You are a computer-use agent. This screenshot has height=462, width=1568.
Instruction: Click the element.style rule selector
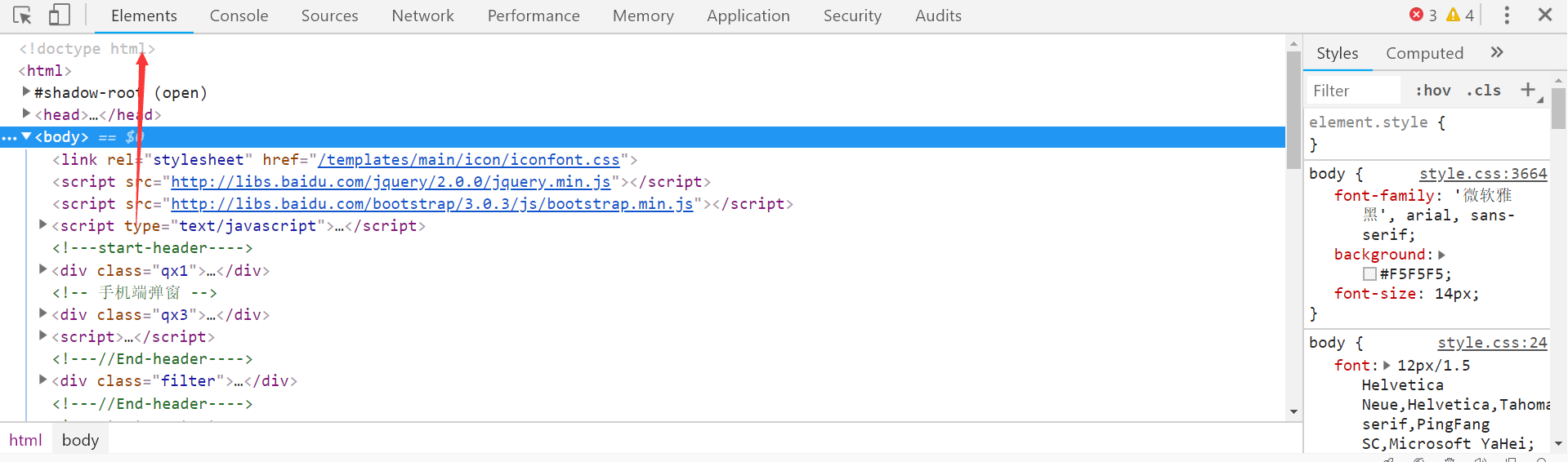pyautogui.click(x=1369, y=122)
